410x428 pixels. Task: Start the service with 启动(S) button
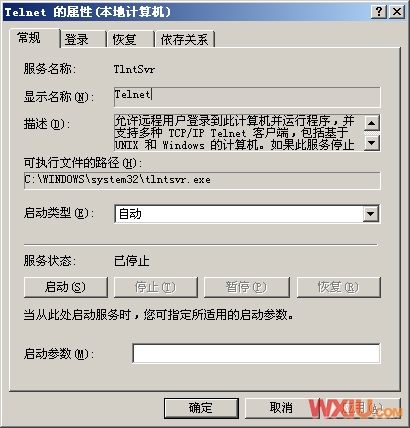pyautogui.click(x=66, y=287)
